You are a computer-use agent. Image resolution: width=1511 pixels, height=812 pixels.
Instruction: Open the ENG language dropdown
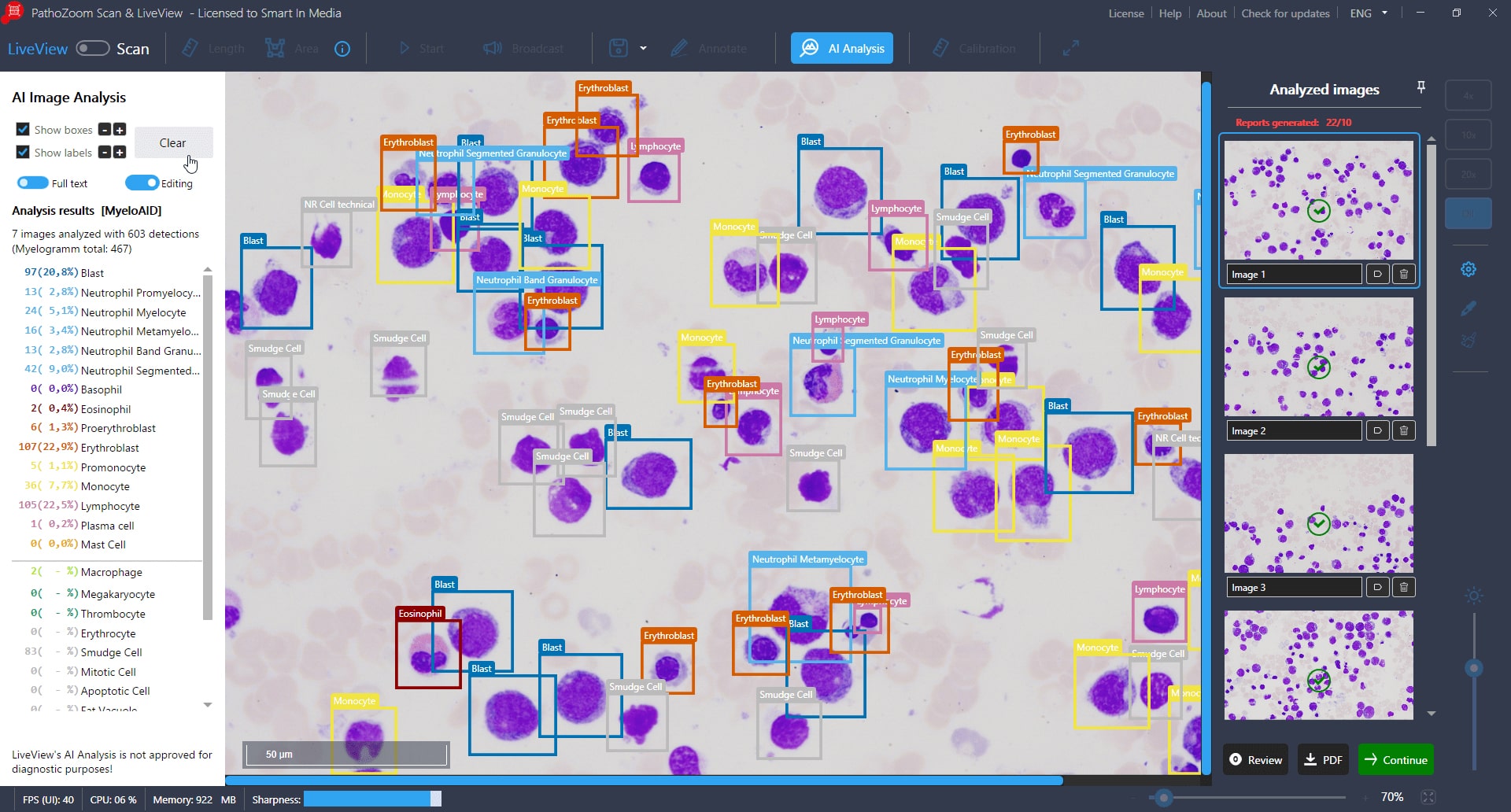(x=1369, y=13)
